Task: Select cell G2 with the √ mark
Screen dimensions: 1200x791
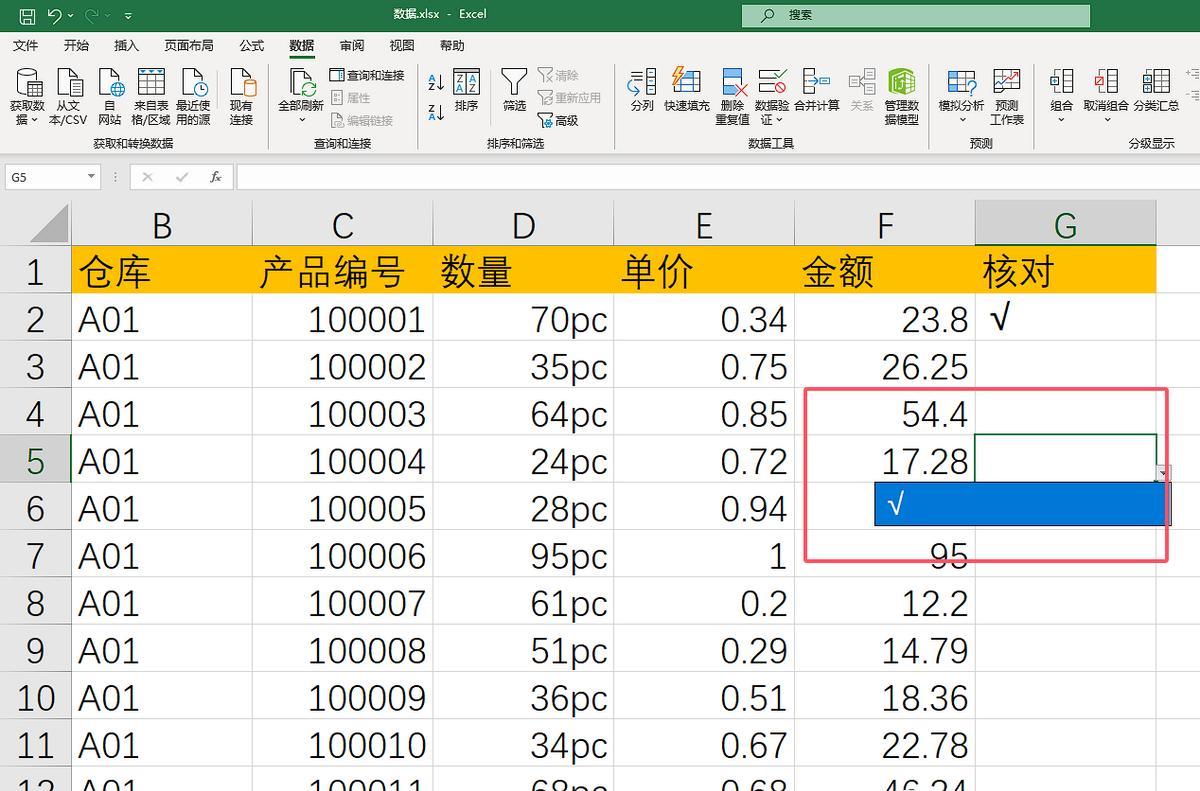Action: [x=1066, y=318]
